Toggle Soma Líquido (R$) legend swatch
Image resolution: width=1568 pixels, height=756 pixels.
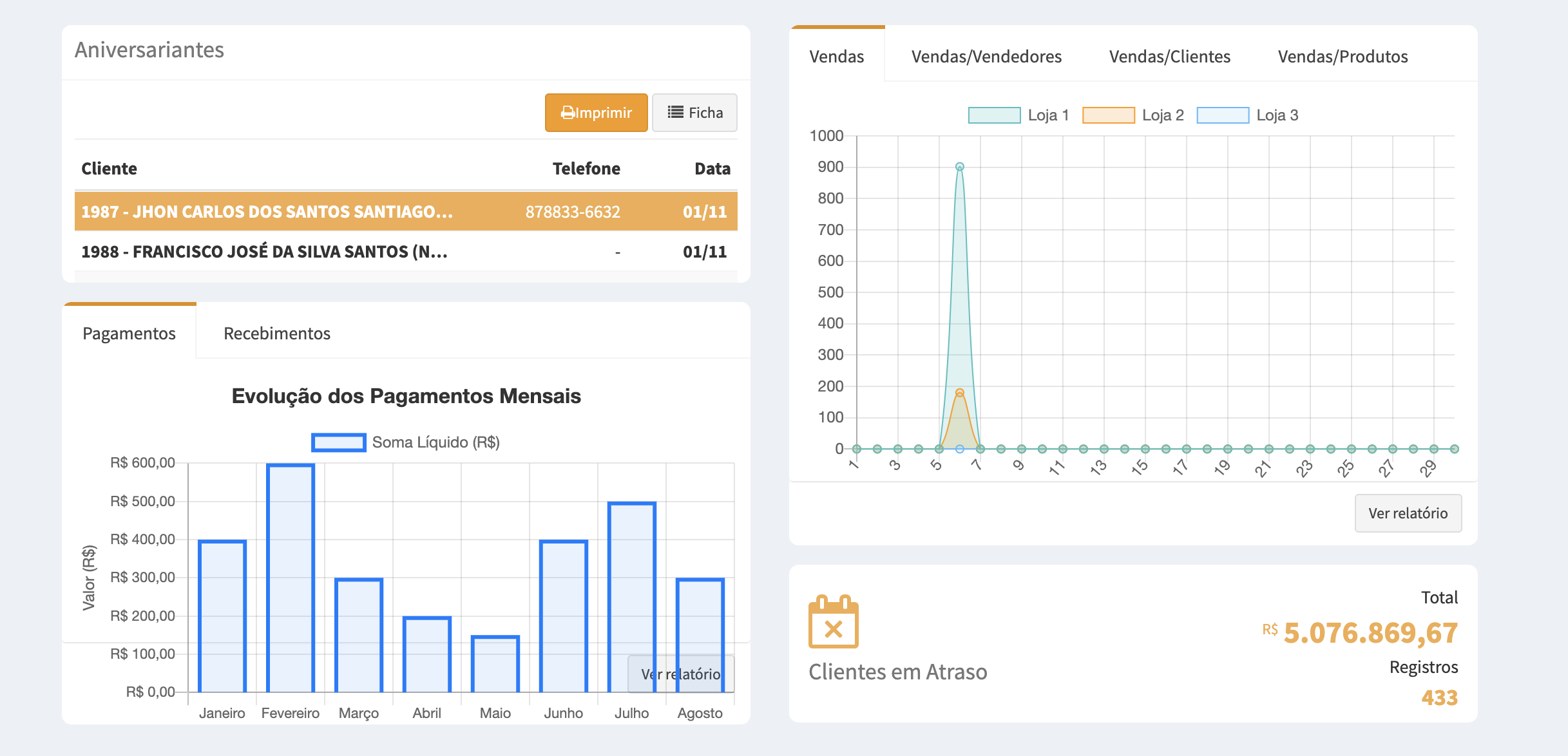339,442
